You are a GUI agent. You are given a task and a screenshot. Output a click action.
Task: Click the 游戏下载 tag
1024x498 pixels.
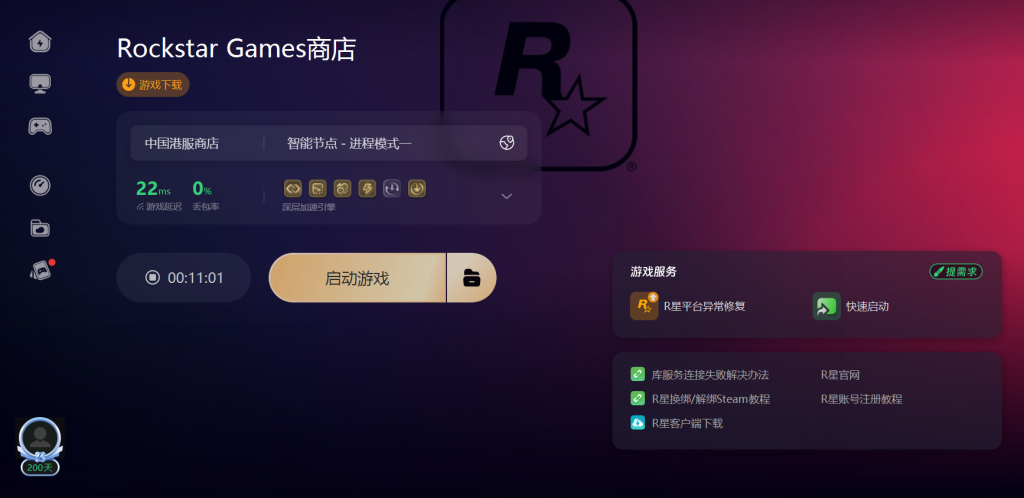(153, 85)
